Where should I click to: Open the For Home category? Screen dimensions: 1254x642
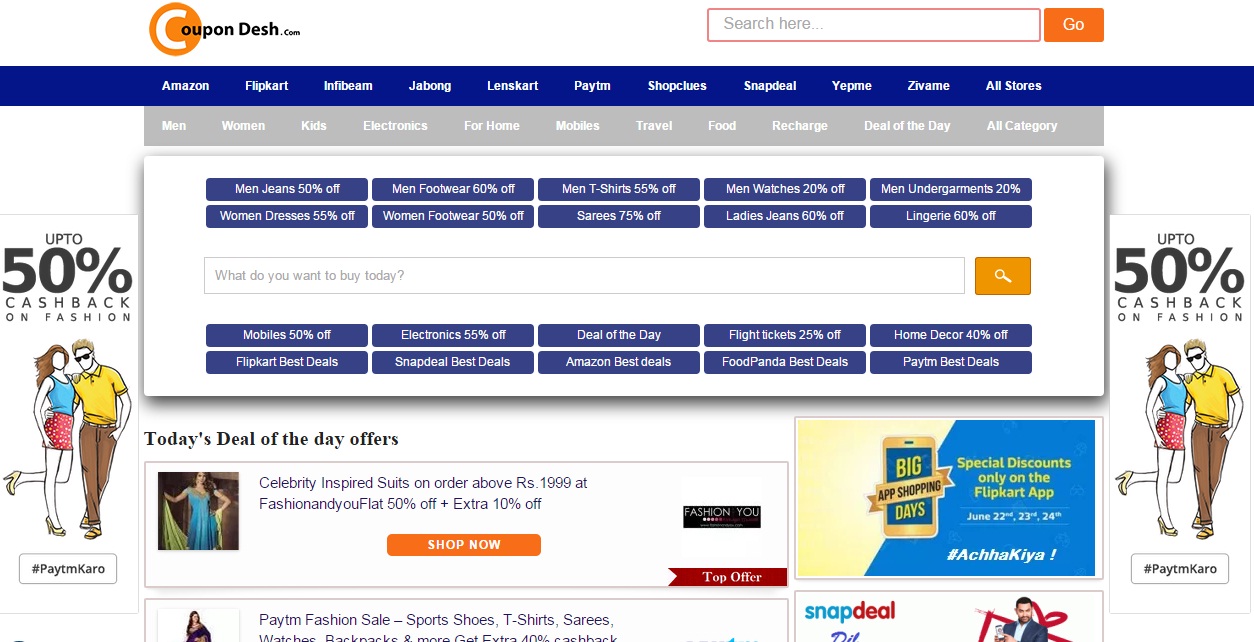(x=492, y=126)
